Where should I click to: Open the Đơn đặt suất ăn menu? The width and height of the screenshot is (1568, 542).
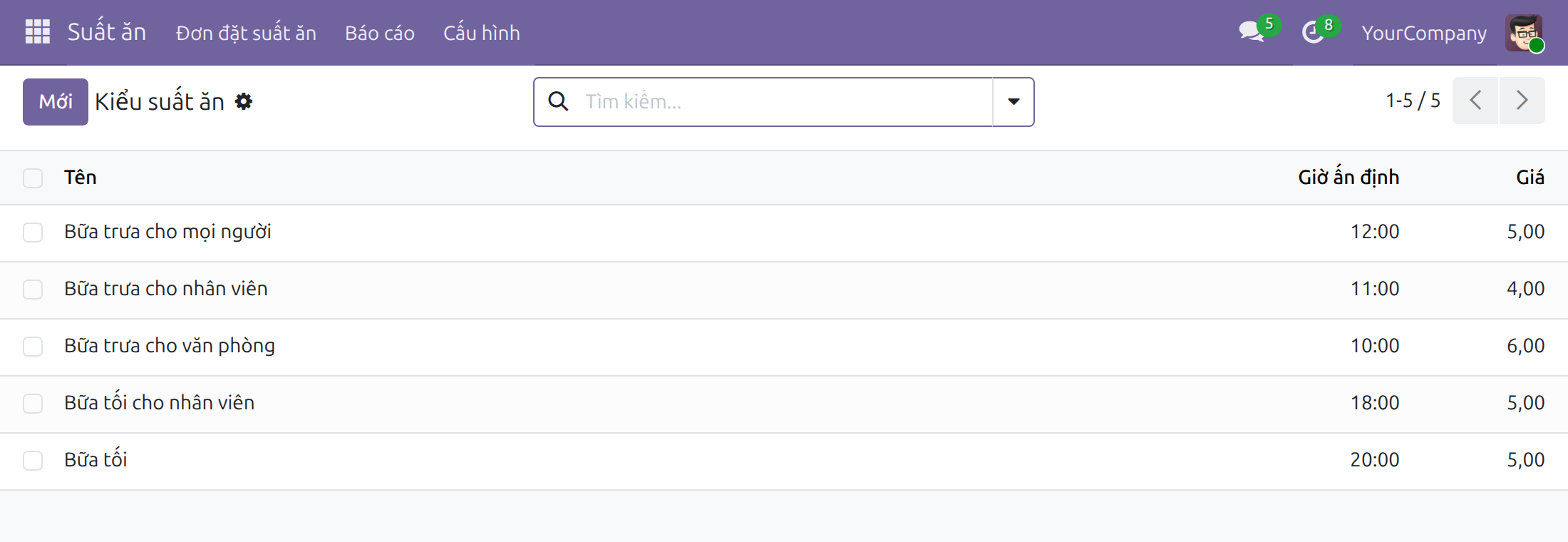click(x=246, y=33)
